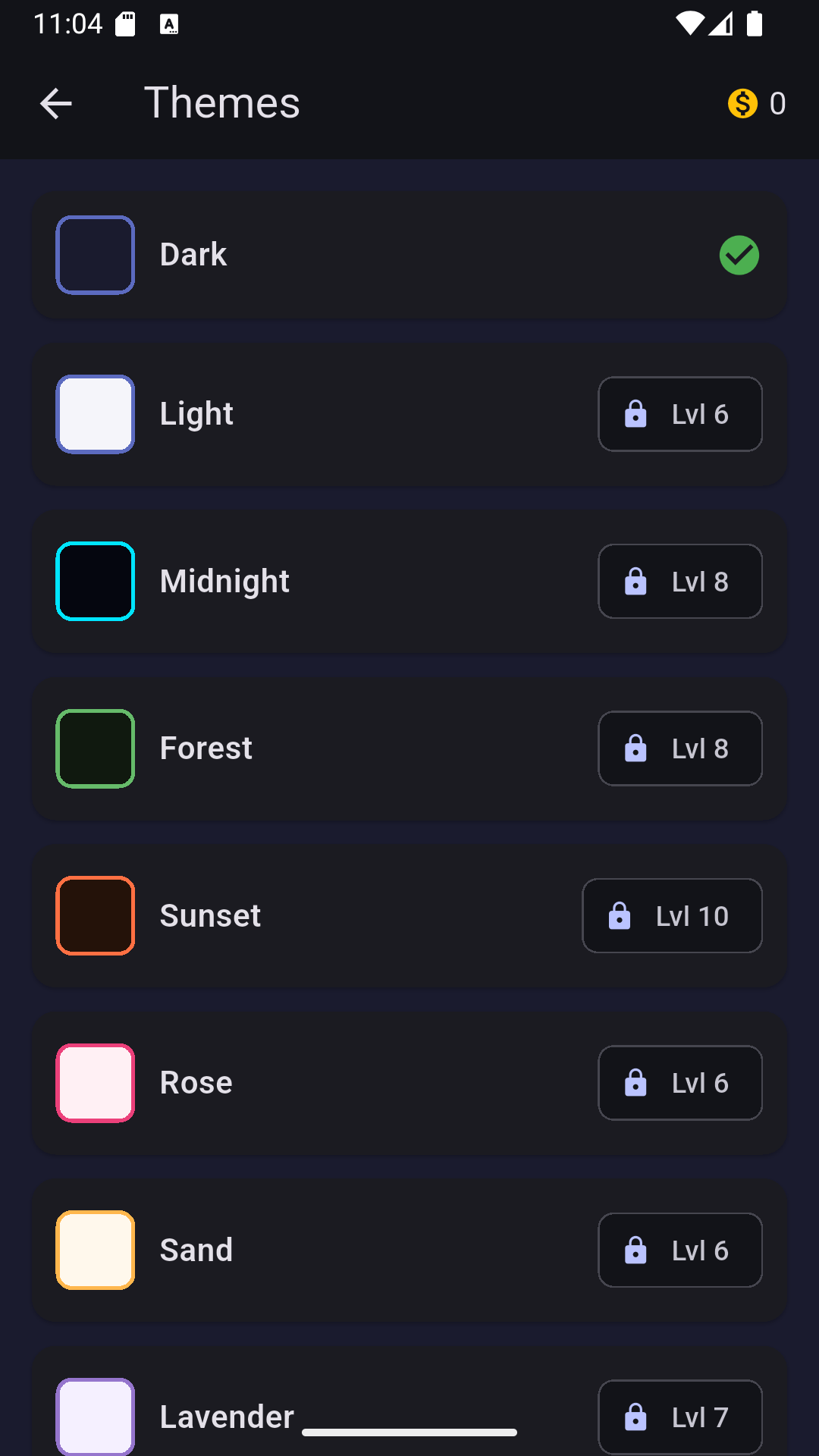Choose the Midnight cyan-bordered swatch
The height and width of the screenshot is (1456, 819).
[x=96, y=582]
